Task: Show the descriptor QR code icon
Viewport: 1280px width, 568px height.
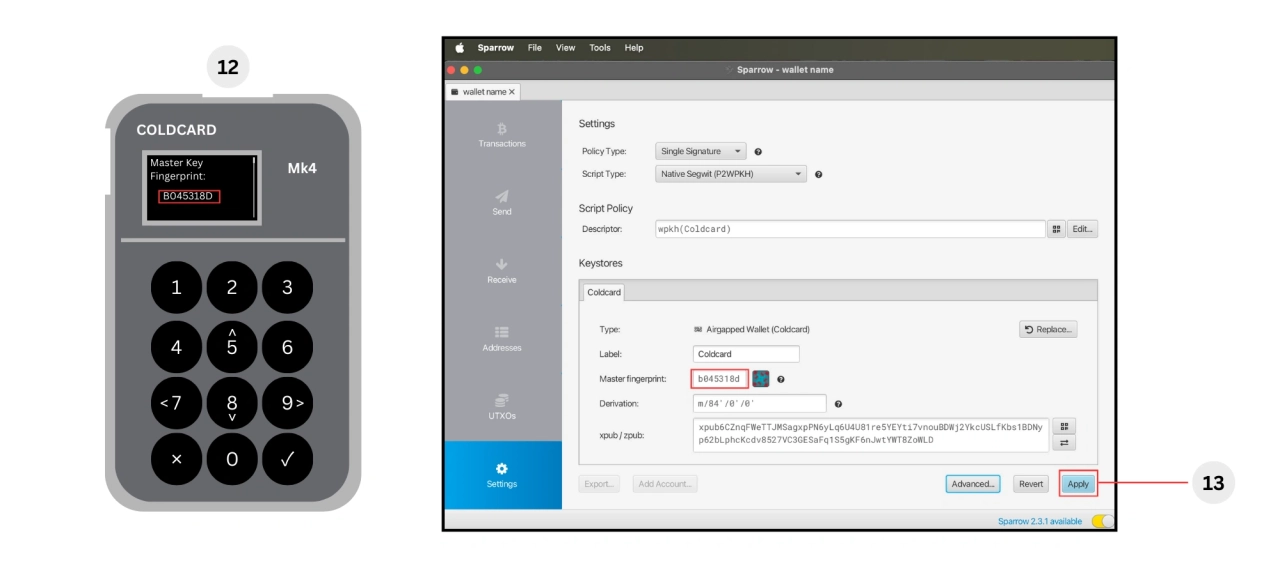Action: coord(1056,229)
